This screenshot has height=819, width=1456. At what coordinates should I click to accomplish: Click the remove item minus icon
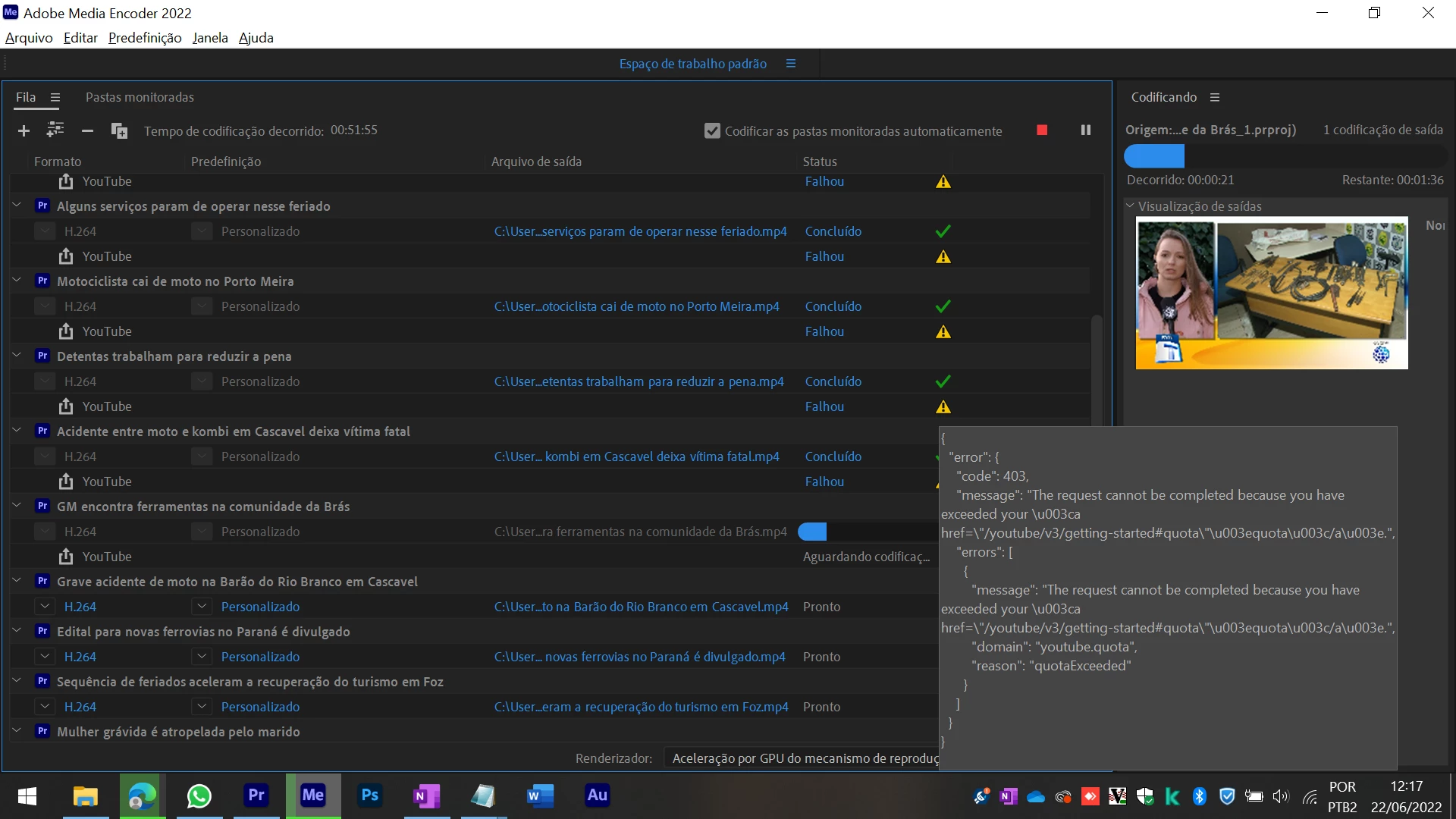pos(87,131)
